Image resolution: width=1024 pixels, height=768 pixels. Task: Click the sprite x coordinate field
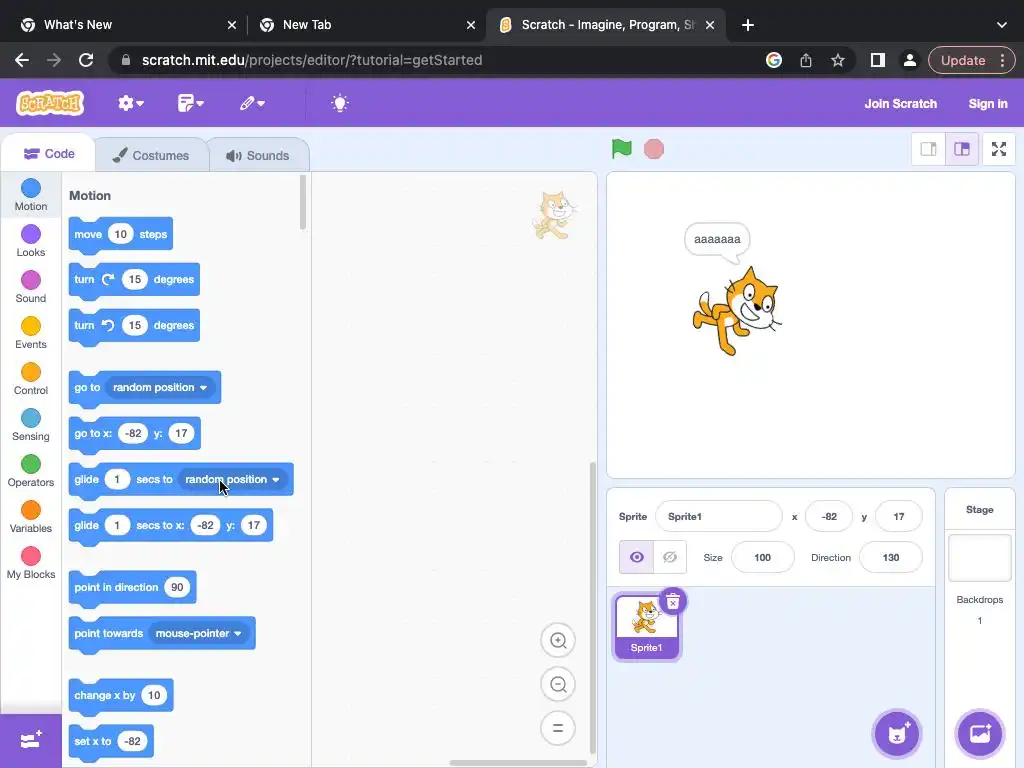[829, 517]
